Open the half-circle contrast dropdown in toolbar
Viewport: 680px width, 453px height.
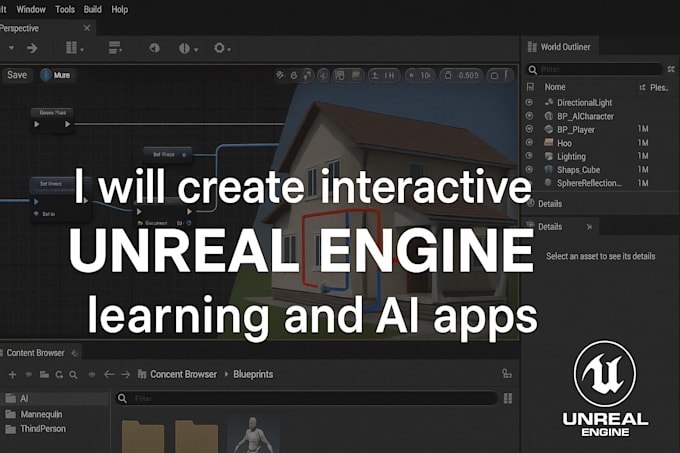click(188, 49)
